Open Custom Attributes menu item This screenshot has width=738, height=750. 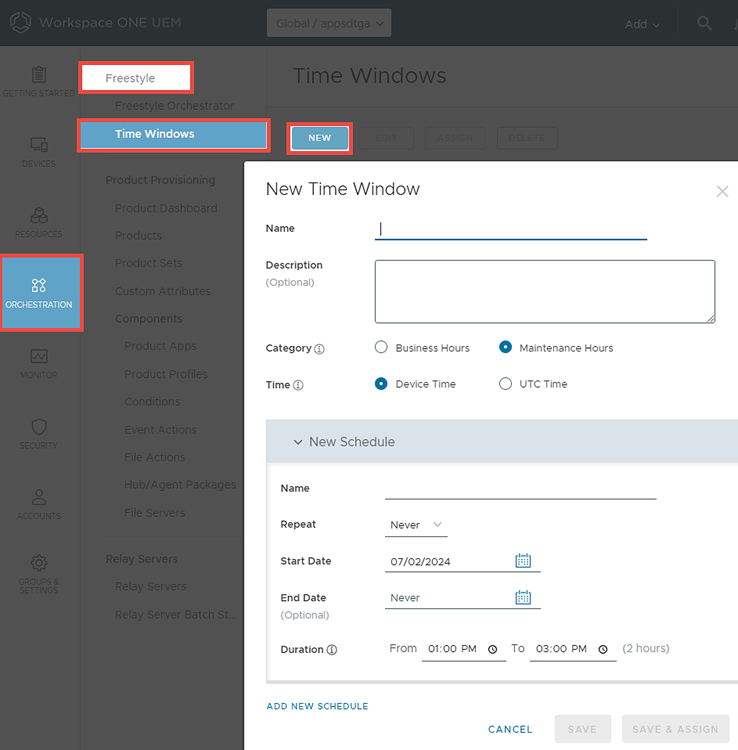pyautogui.click(x=163, y=291)
